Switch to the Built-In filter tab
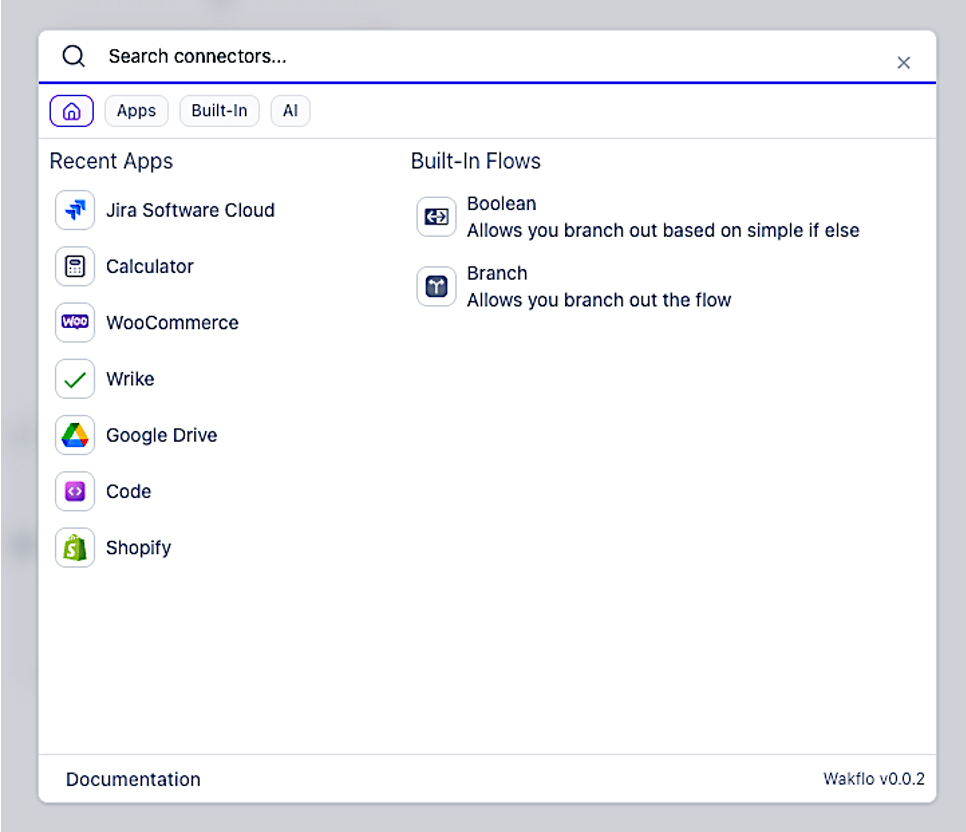Image resolution: width=966 pixels, height=832 pixels. coord(219,110)
